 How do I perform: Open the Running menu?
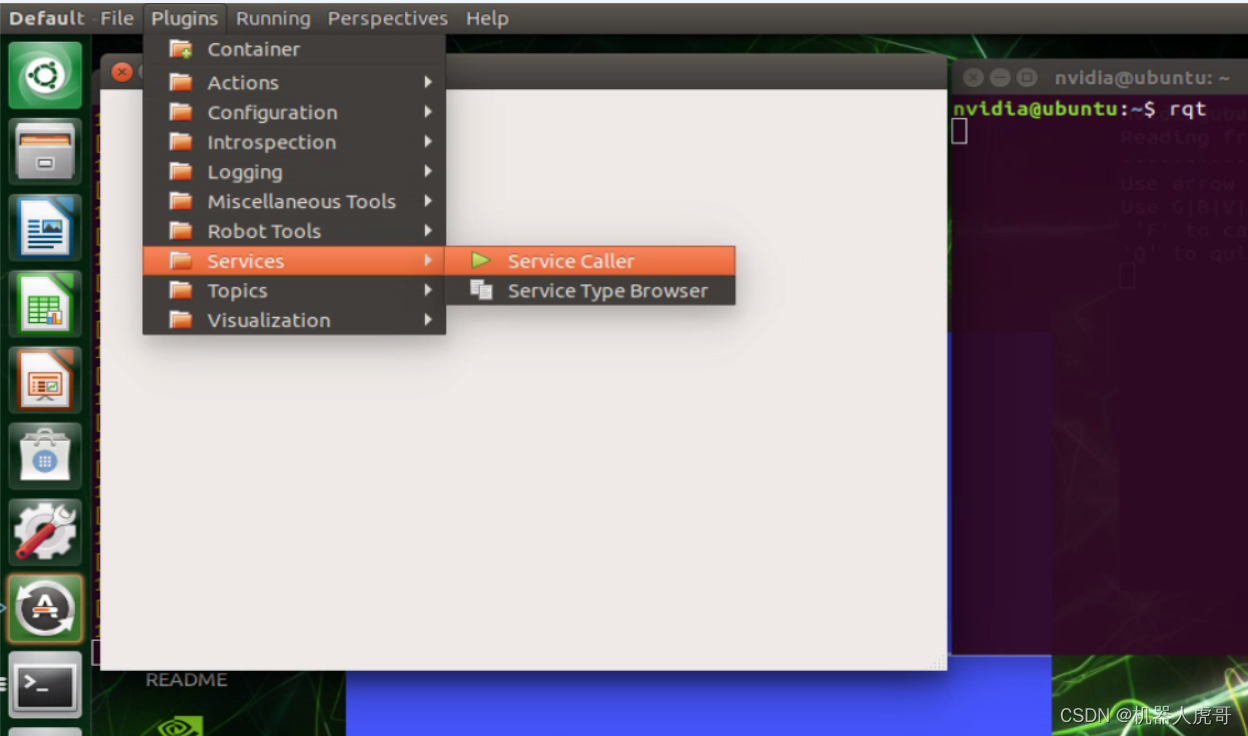click(x=273, y=17)
